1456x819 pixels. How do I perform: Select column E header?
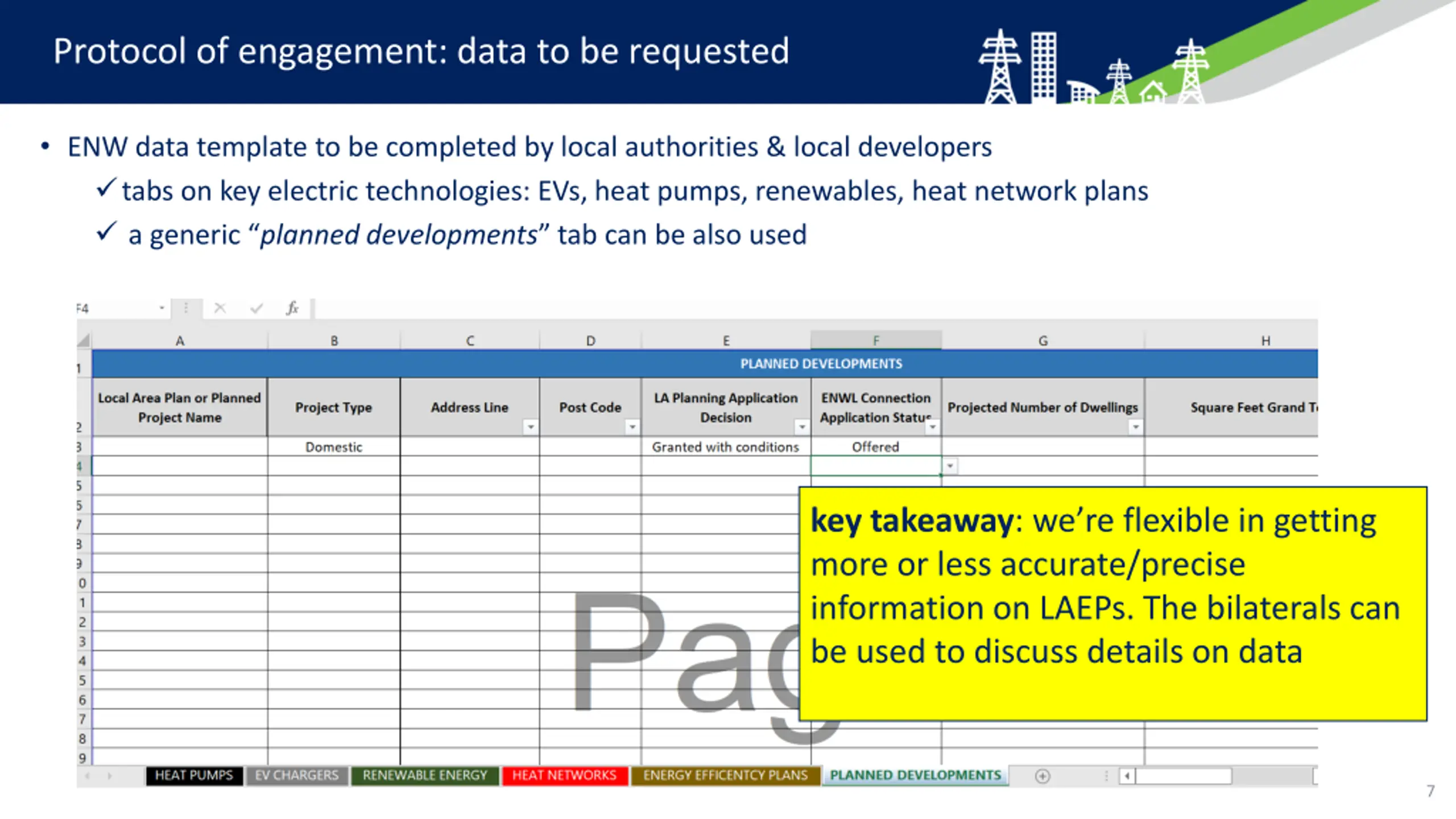coord(726,340)
